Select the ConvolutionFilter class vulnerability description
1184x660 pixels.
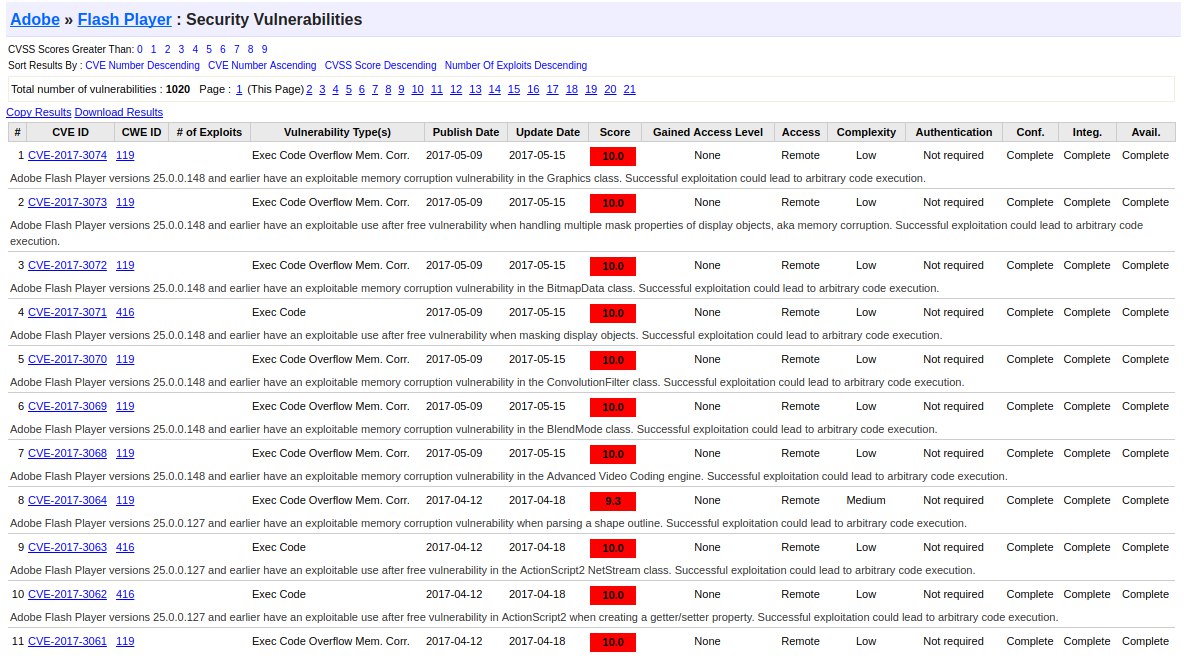[x=487, y=382]
